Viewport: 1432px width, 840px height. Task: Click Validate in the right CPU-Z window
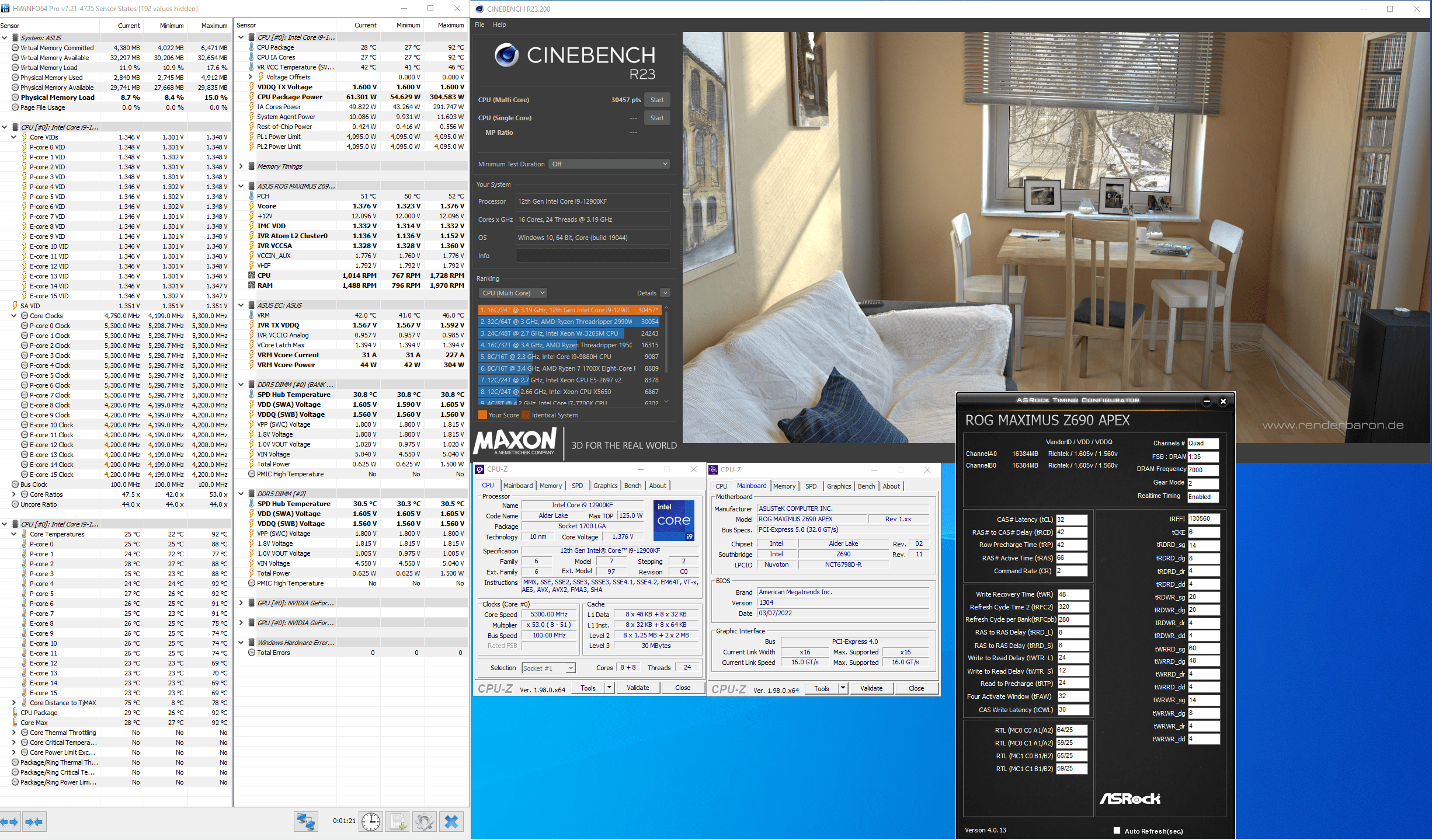871,688
